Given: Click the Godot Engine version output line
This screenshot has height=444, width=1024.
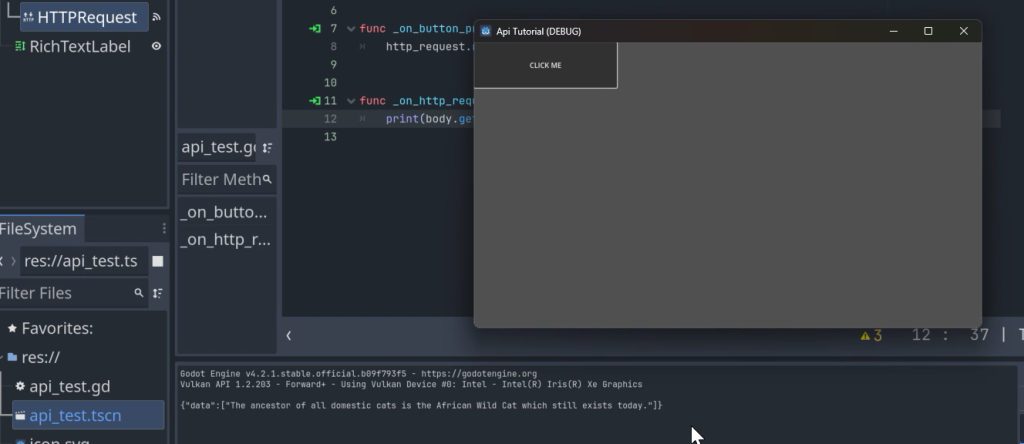Looking at the screenshot, I should click(x=359, y=374).
